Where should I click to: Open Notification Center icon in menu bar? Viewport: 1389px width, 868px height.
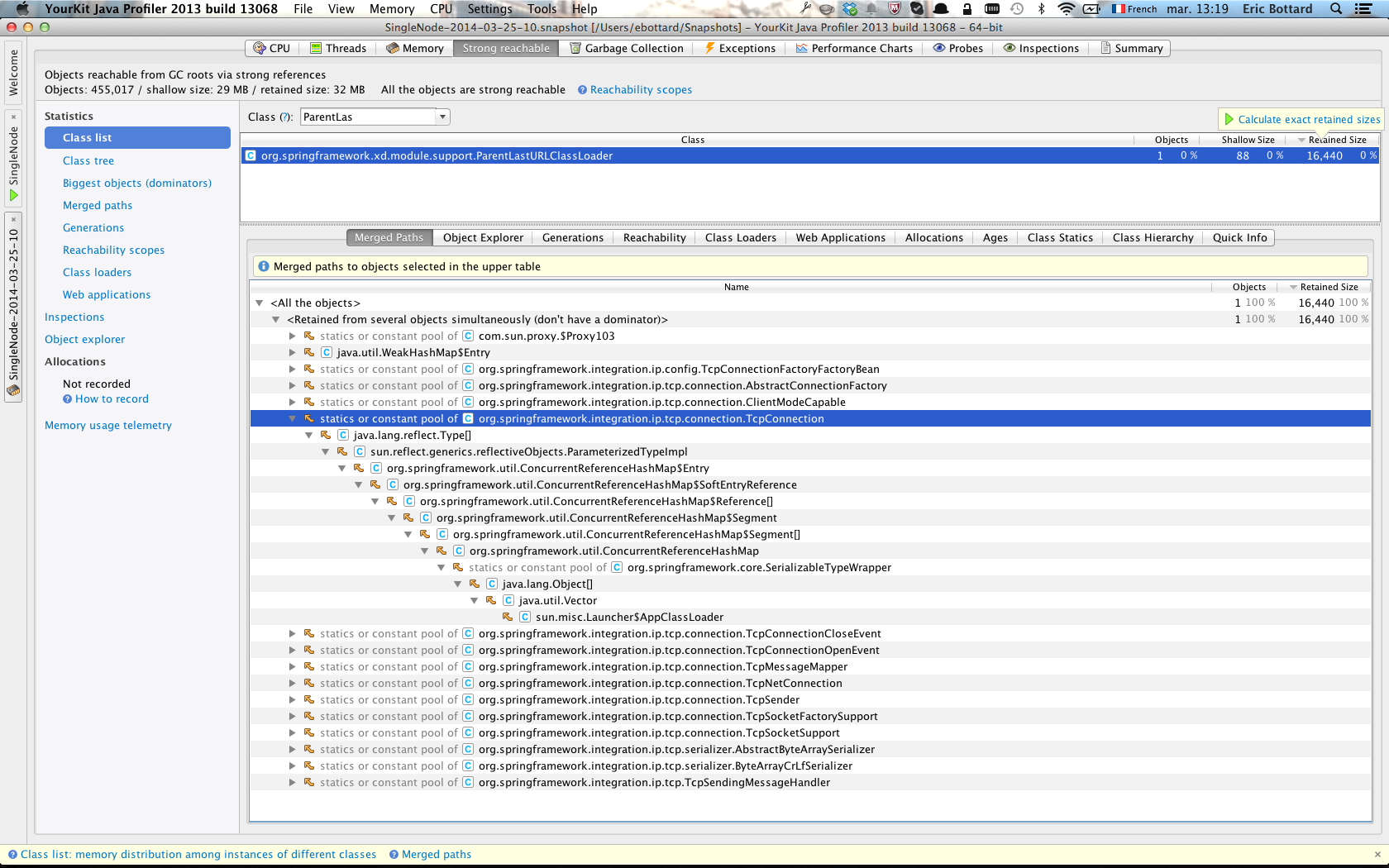tap(1364, 9)
